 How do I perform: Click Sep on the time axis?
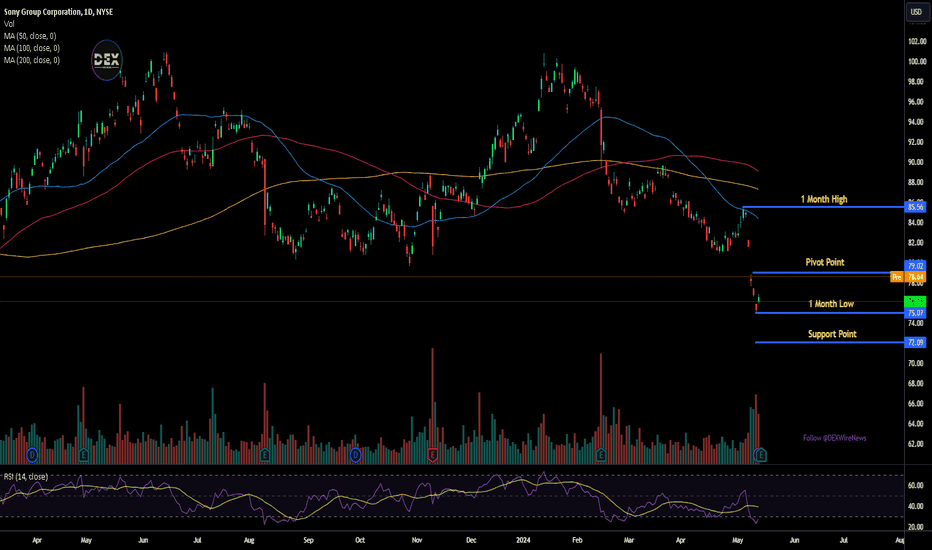point(308,540)
